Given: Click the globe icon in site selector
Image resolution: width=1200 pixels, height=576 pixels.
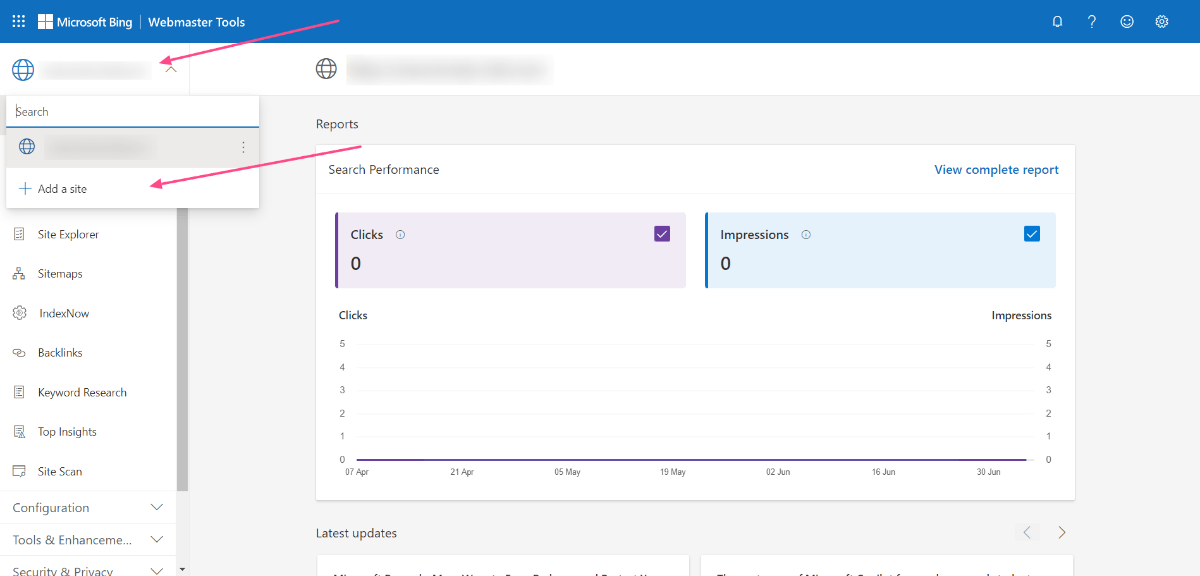Looking at the screenshot, I should point(23,70).
